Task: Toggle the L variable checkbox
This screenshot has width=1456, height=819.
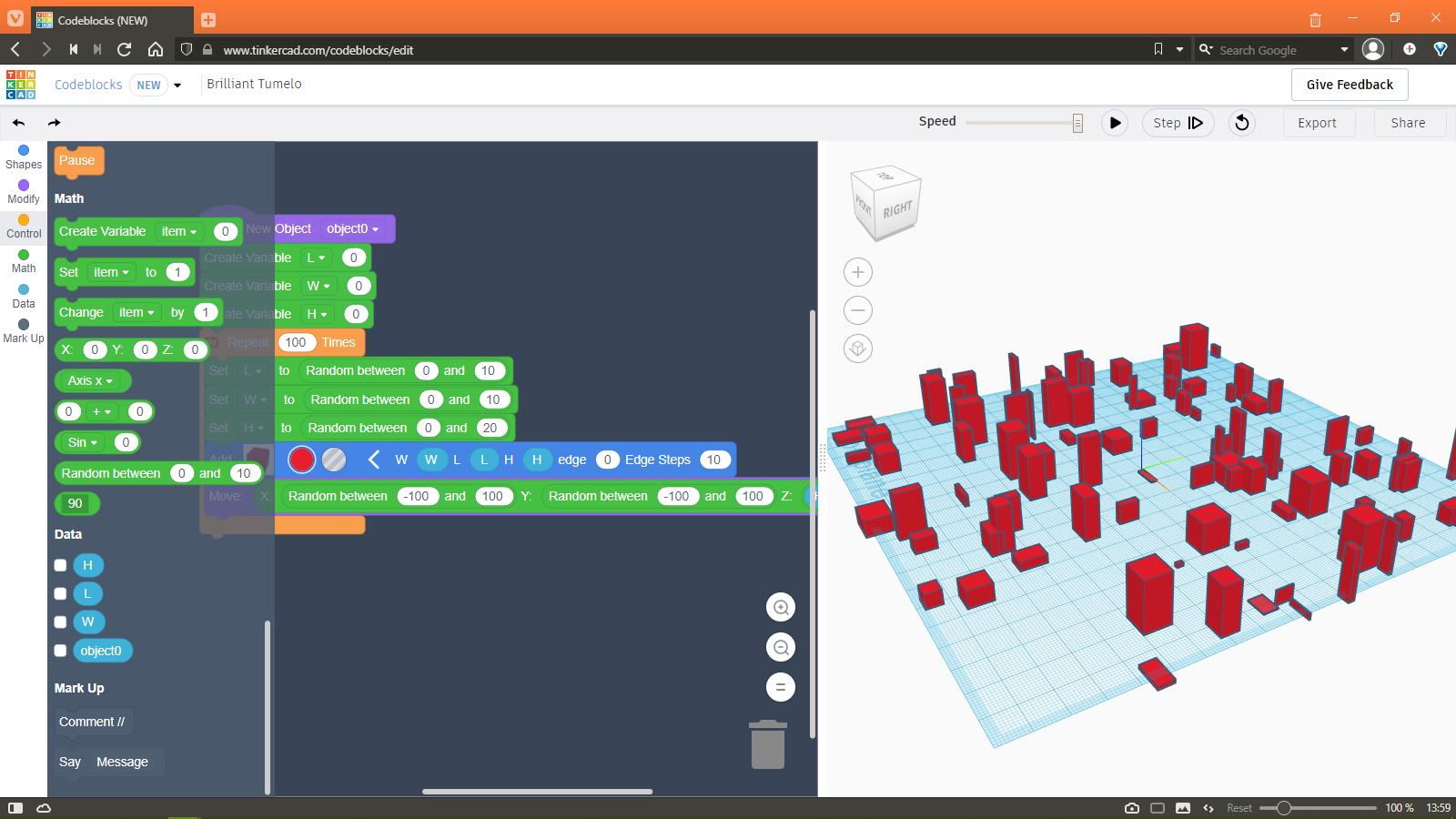Action: tap(60, 593)
